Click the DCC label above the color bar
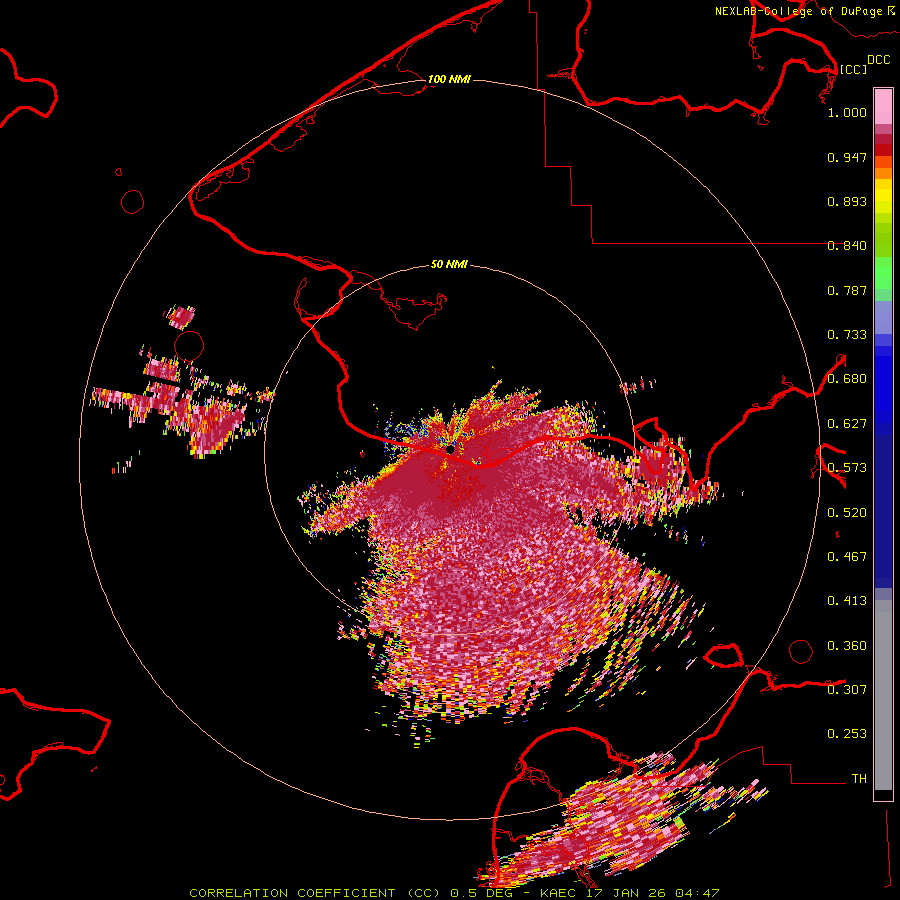 tap(879, 60)
